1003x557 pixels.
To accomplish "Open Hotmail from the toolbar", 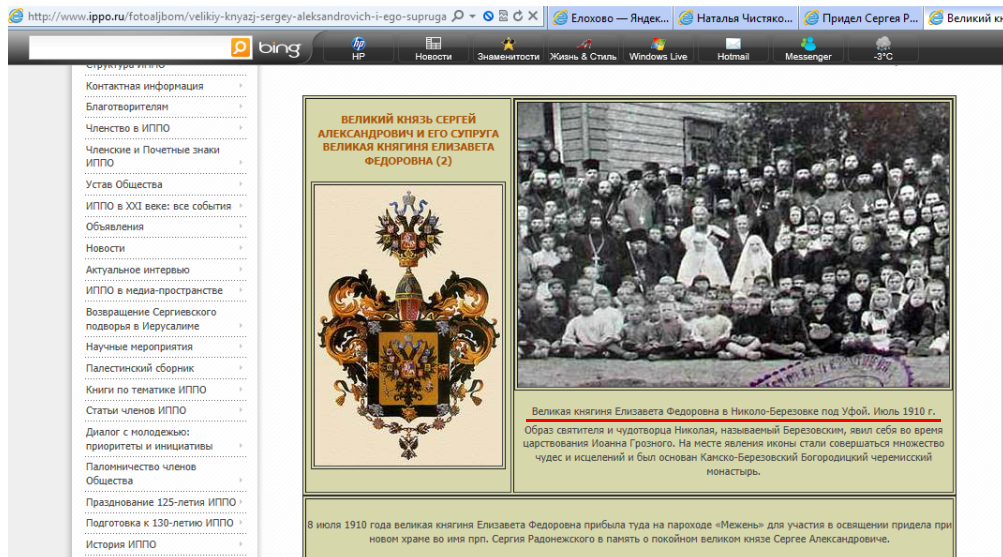I will pos(733,49).
